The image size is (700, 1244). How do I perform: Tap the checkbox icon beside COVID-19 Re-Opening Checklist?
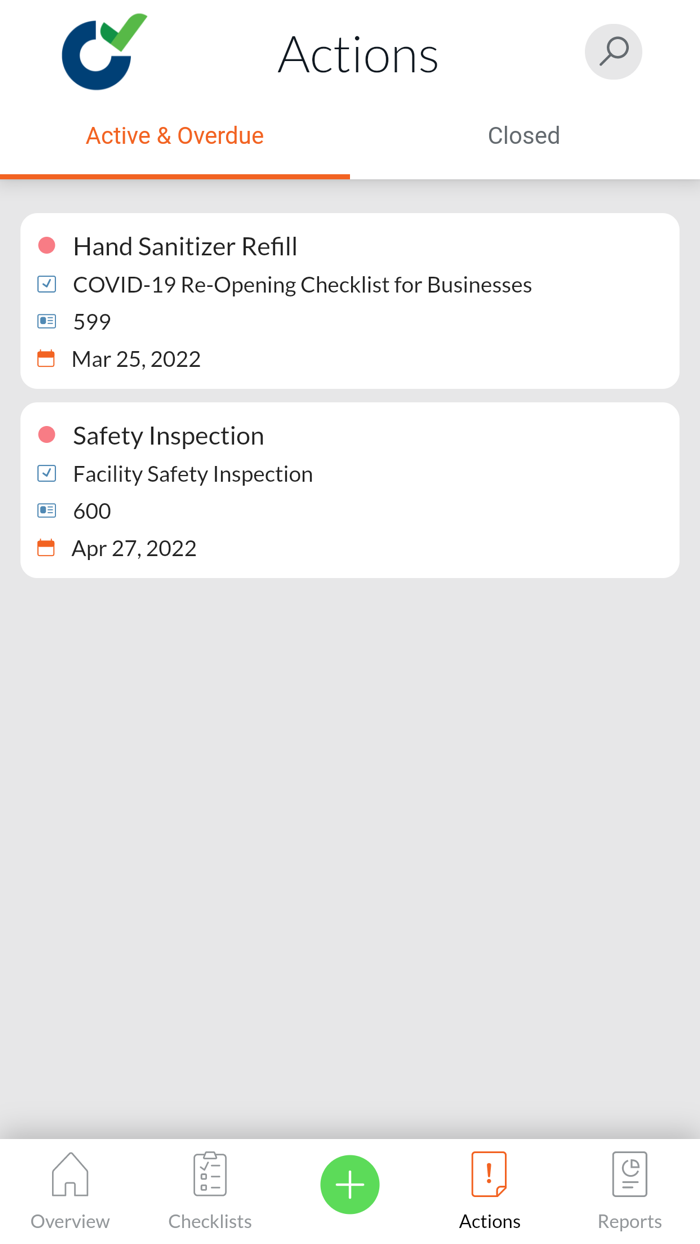coord(46,284)
